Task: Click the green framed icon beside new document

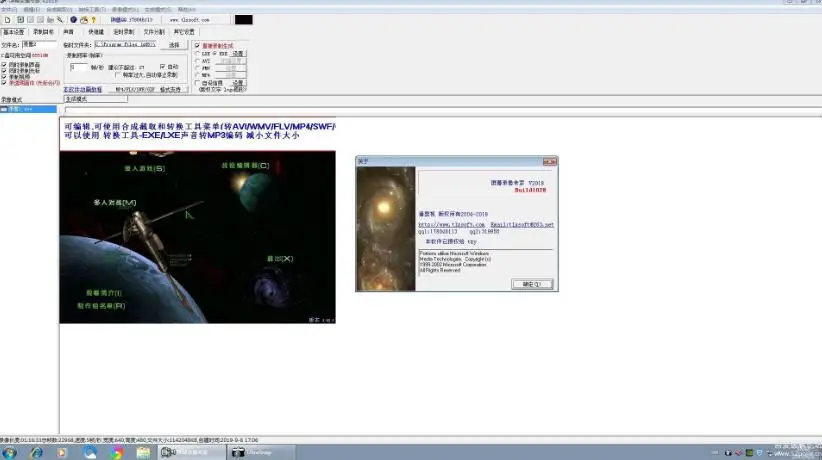Action: pyautogui.click(x=20, y=20)
